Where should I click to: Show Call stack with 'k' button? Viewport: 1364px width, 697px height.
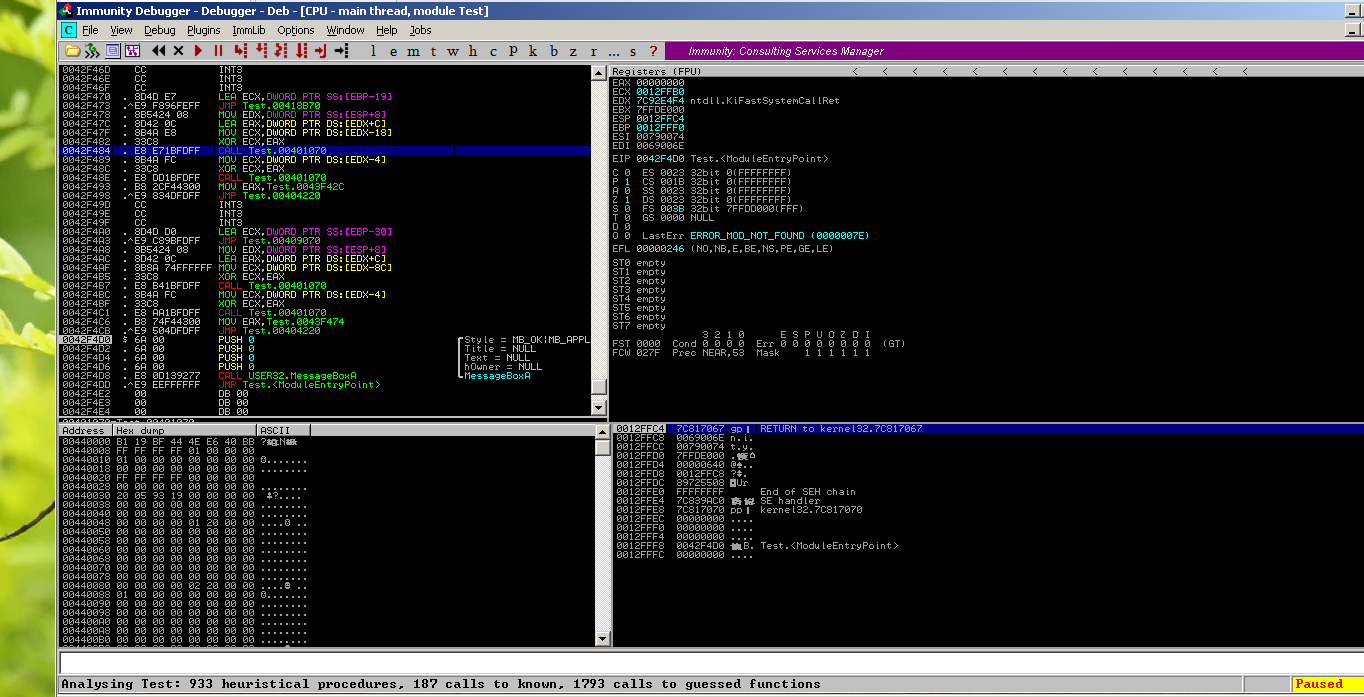(x=533, y=51)
